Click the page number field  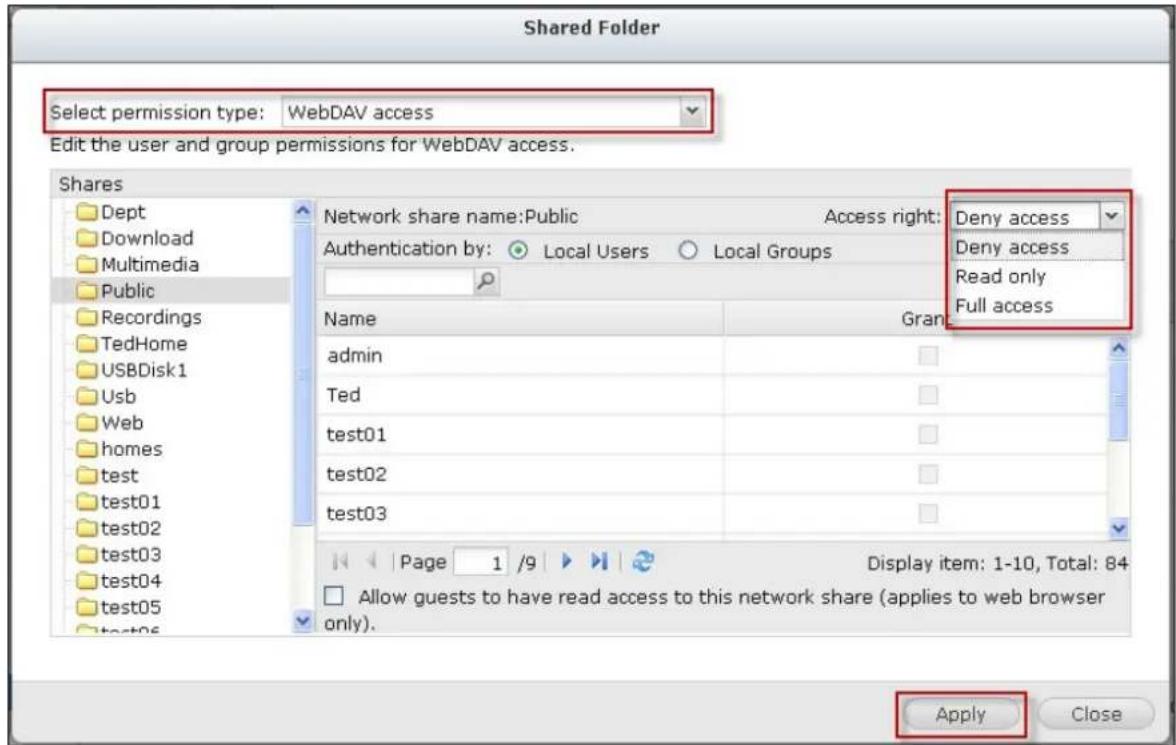[480, 562]
